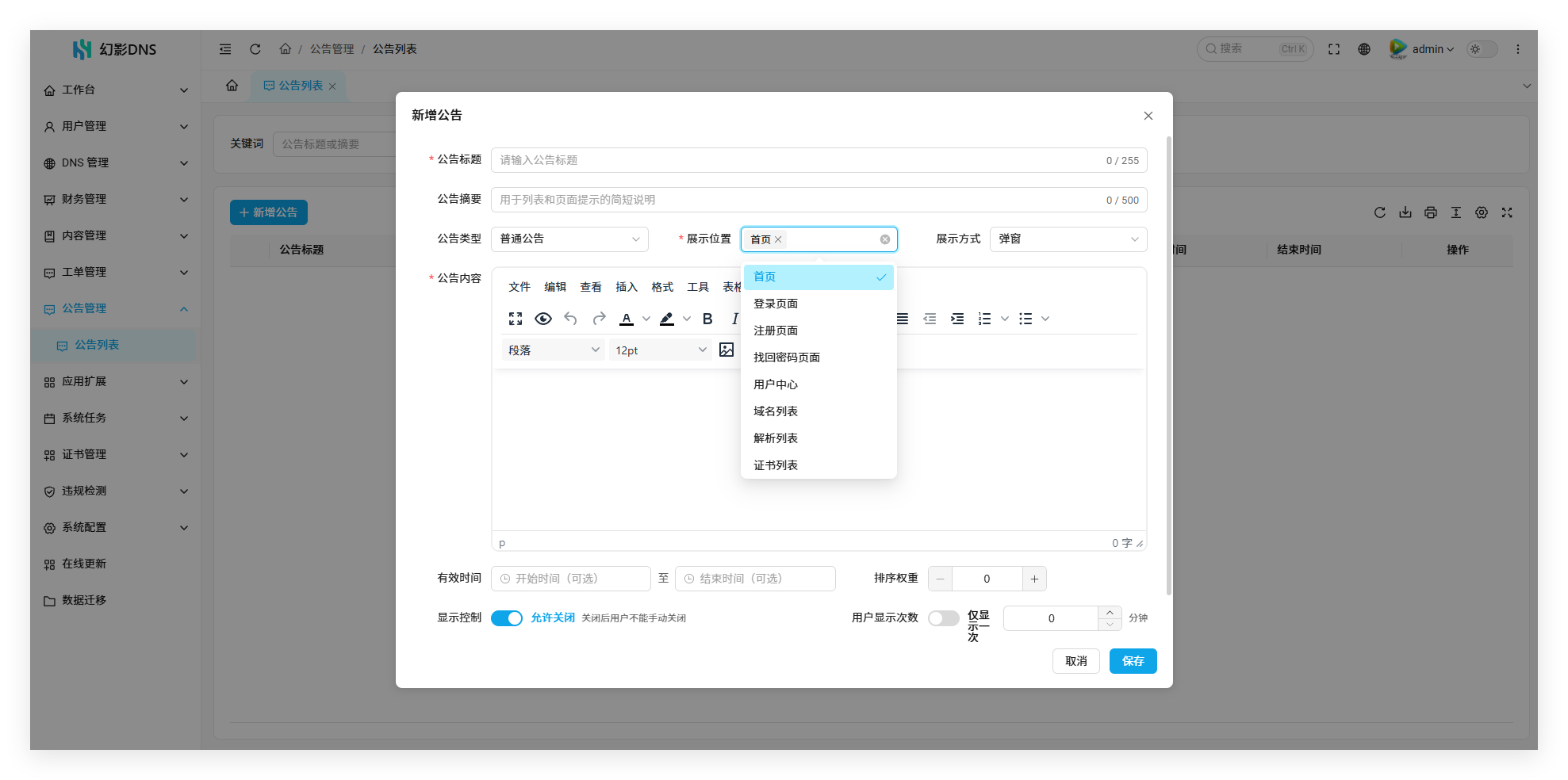Toggle editor fullscreen icon
The width and height of the screenshot is (1568, 780).
tap(516, 319)
